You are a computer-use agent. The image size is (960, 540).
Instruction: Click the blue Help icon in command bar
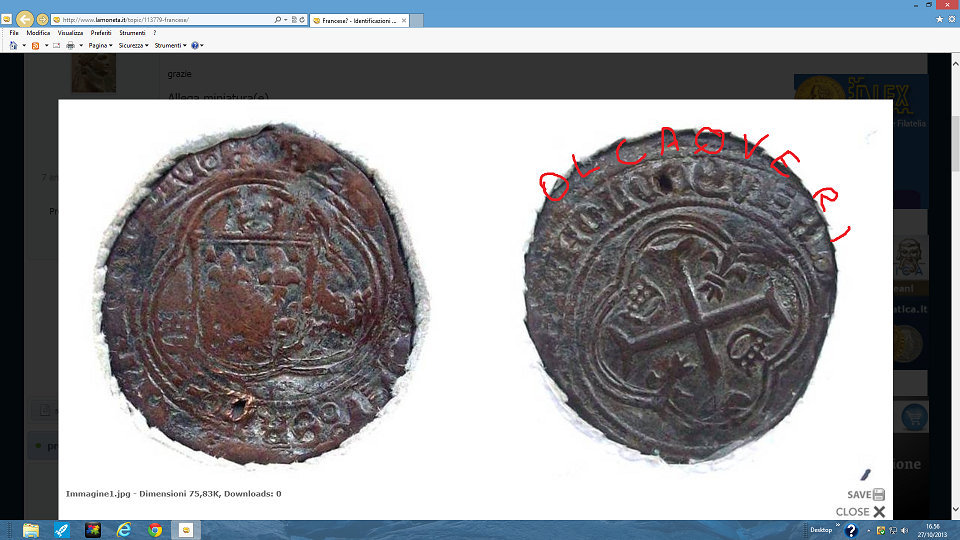195,45
